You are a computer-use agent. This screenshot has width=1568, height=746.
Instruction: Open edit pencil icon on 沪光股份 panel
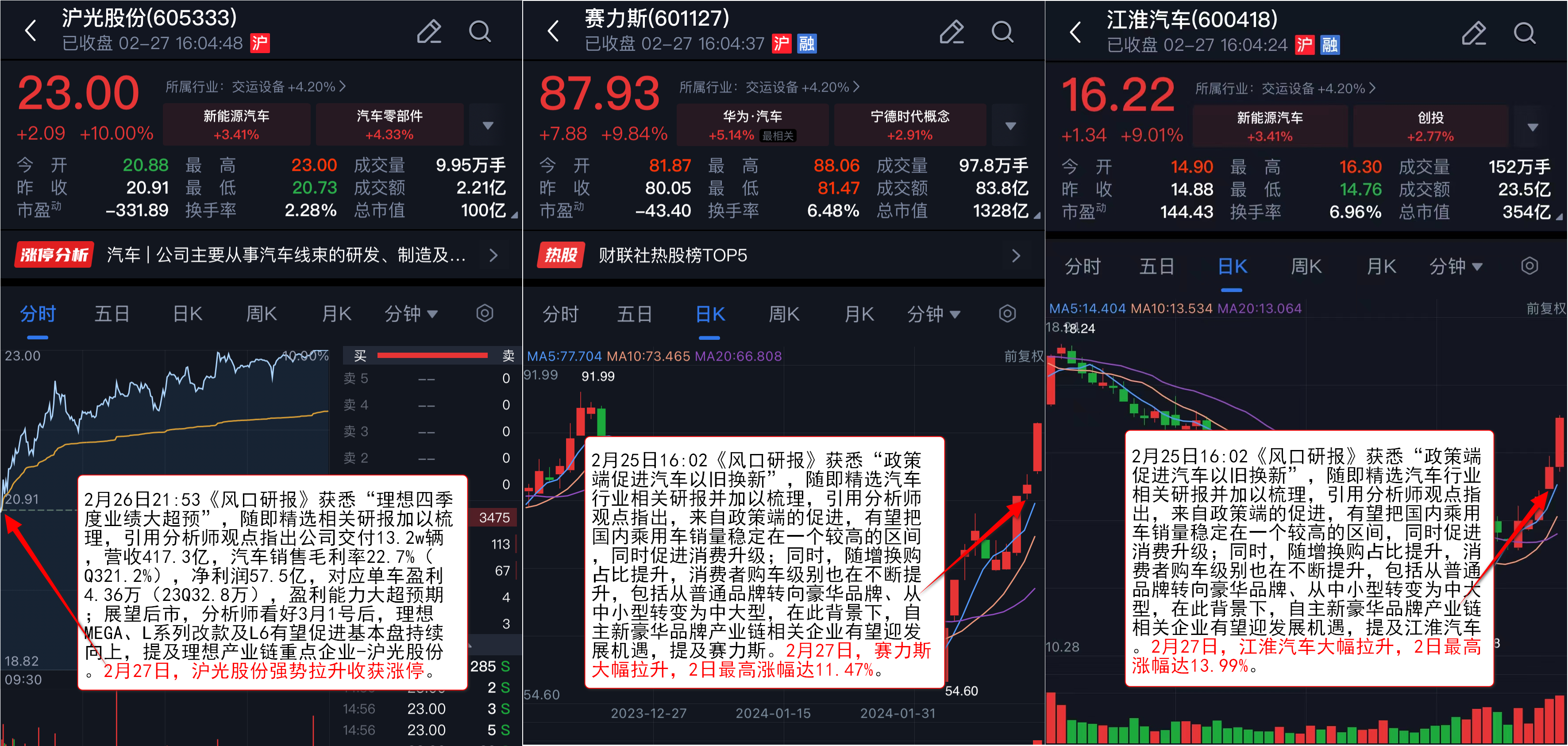429,31
